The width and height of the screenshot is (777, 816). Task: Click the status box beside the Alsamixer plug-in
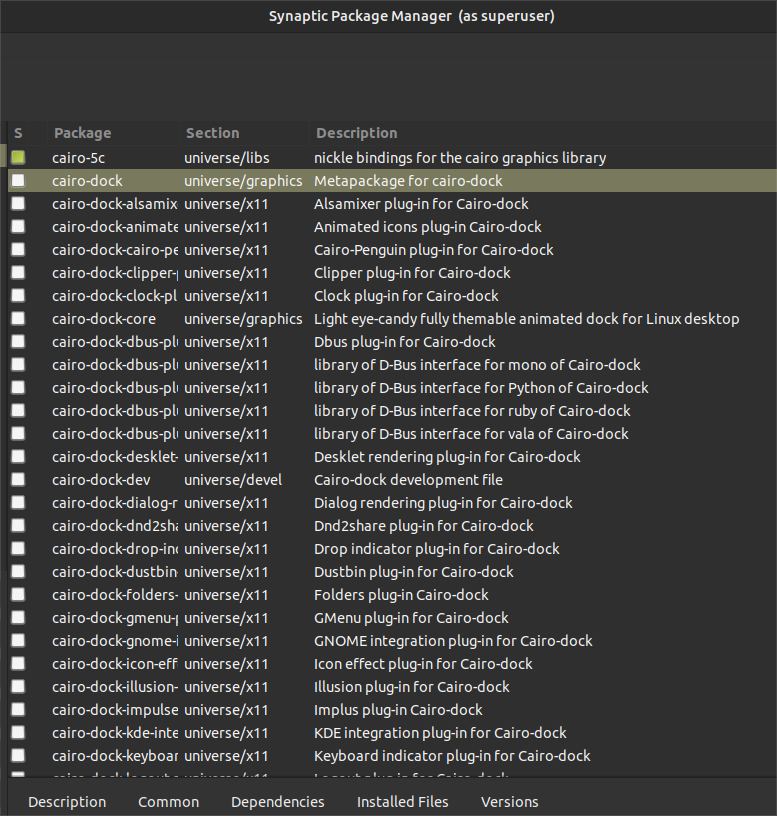tap(18, 204)
